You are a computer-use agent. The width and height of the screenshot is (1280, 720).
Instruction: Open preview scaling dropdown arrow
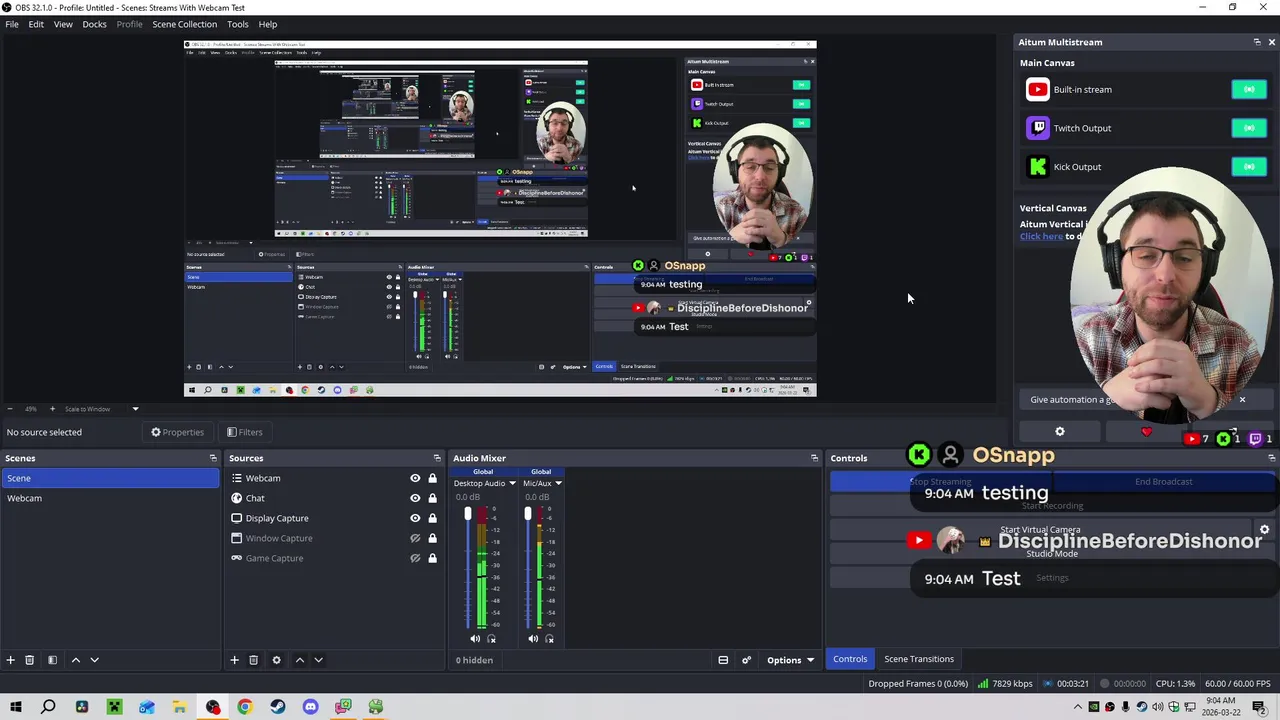pos(135,409)
